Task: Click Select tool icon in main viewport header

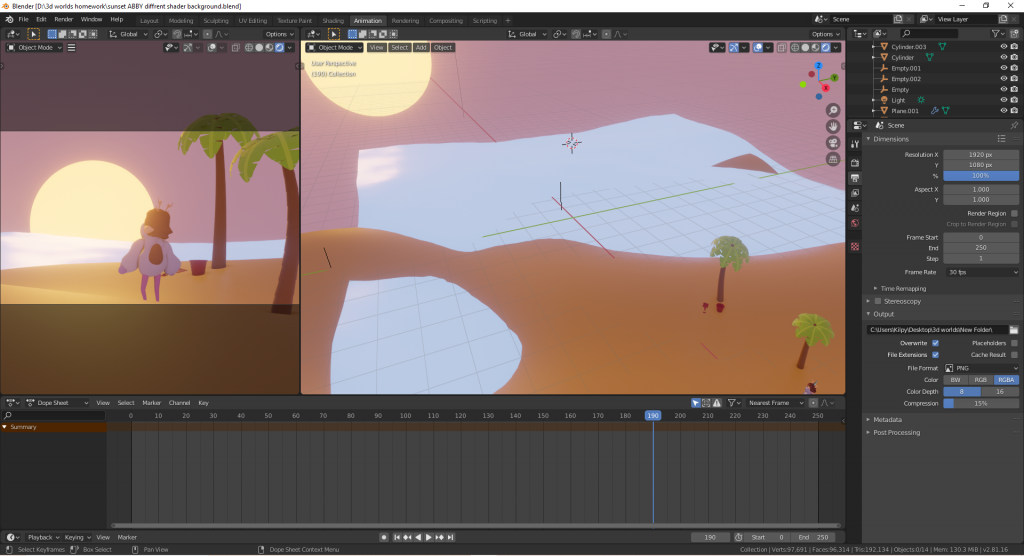Action: pos(334,34)
